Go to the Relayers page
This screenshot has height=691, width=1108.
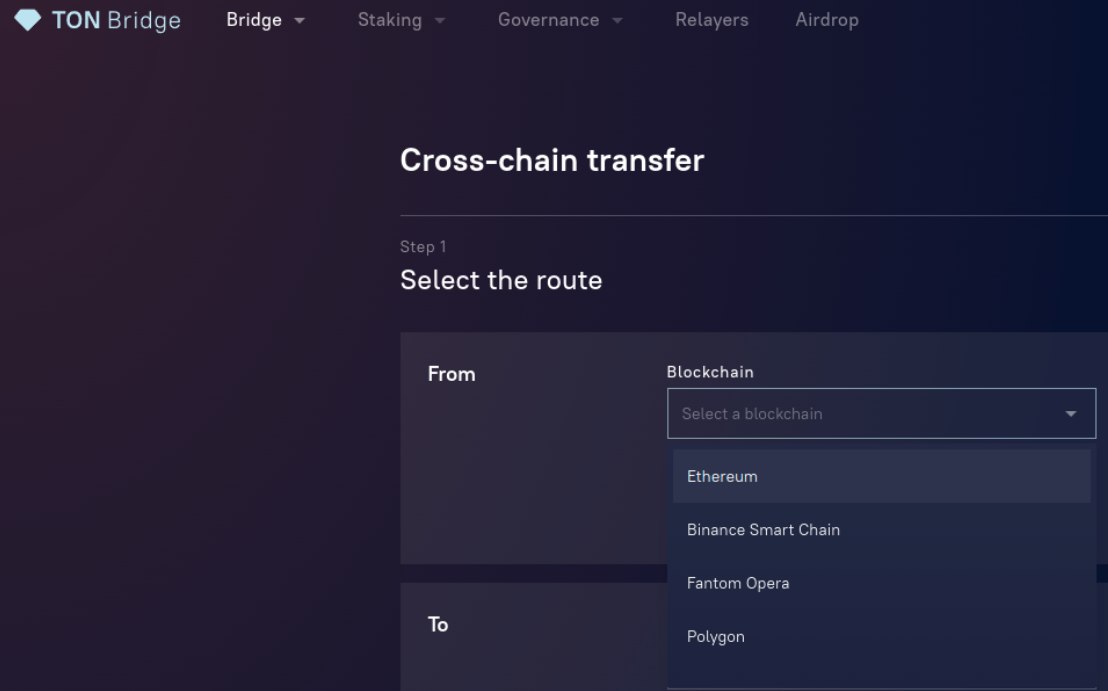(x=711, y=20)
